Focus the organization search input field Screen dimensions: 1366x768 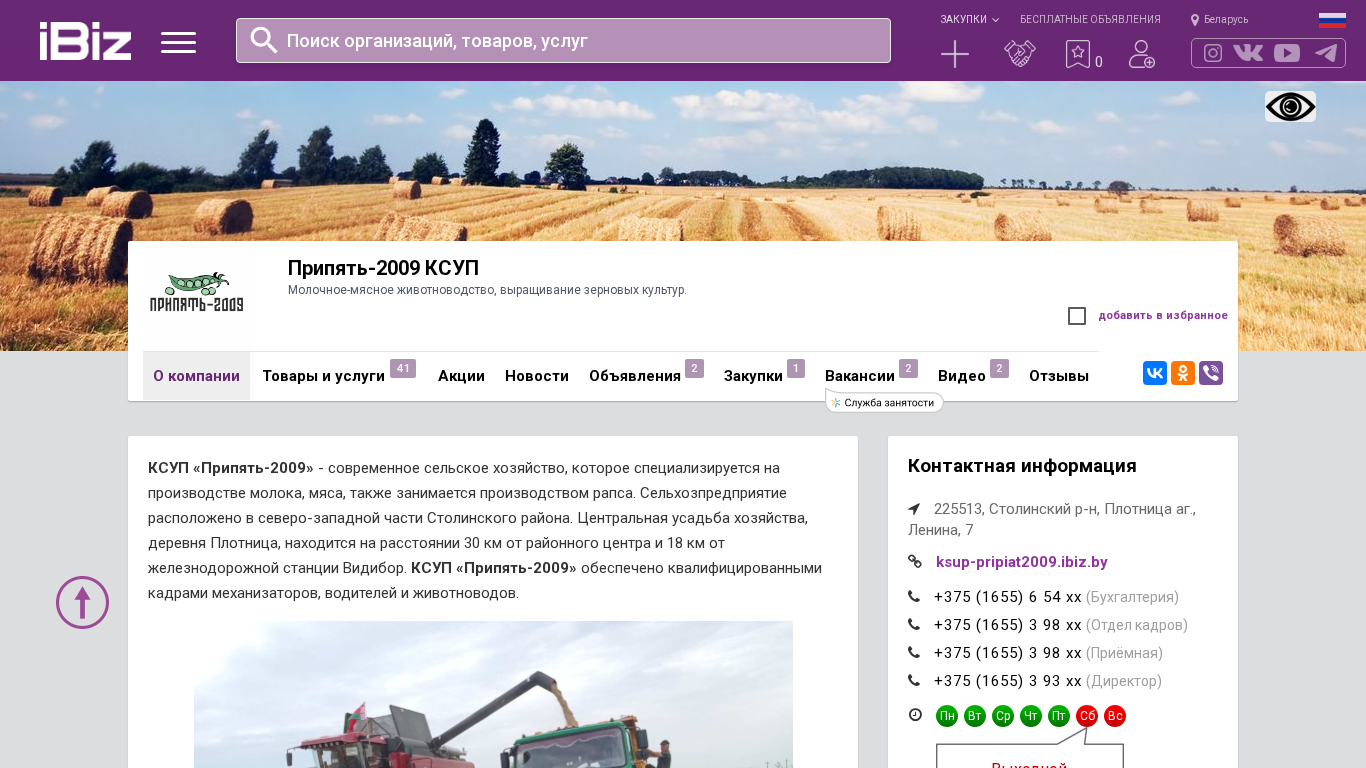point(563,40)
